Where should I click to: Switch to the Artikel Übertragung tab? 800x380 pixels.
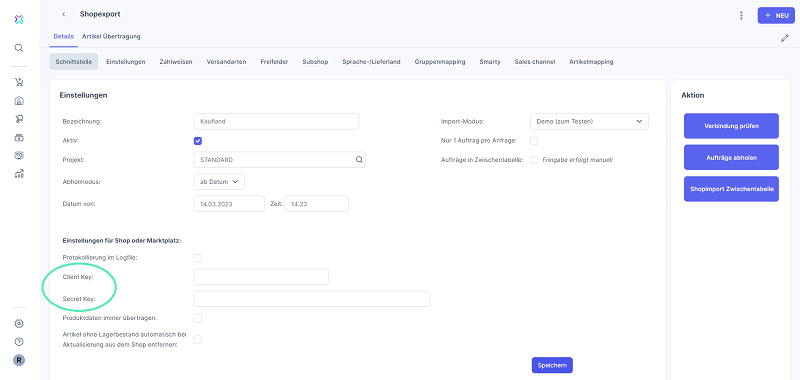[x=111, y=37]
